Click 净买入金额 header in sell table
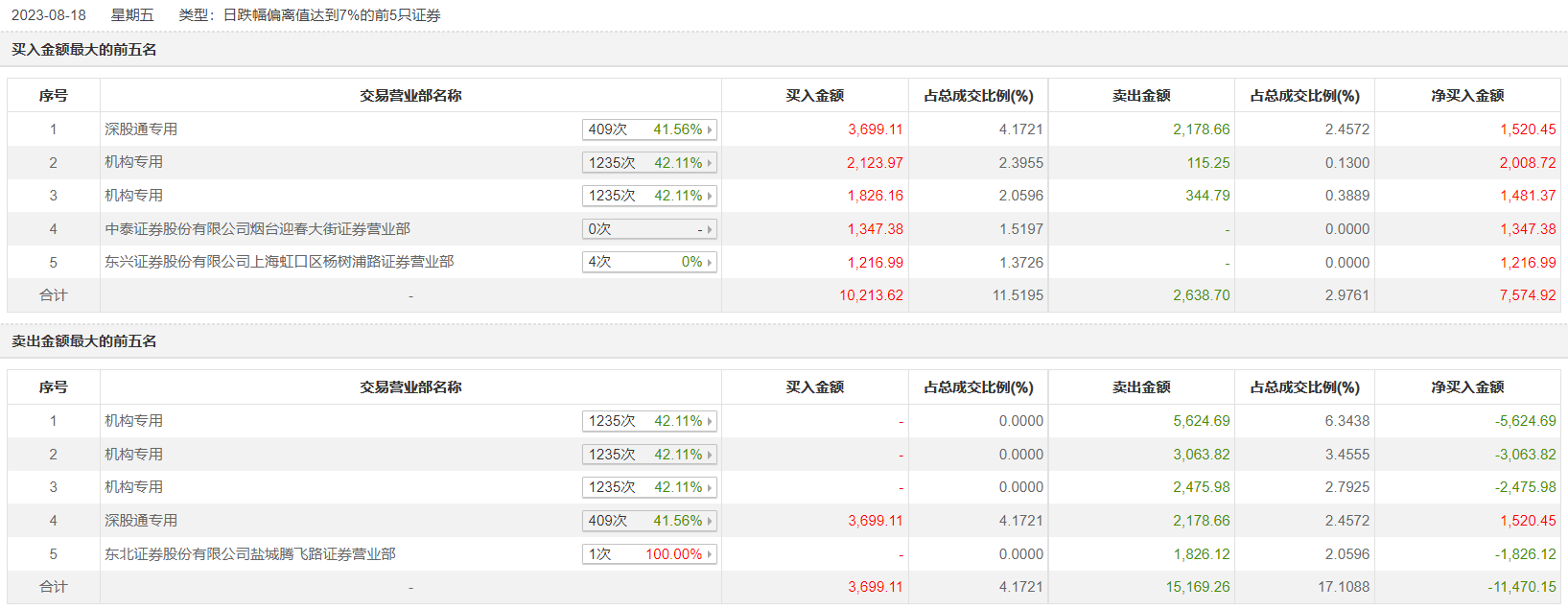Viewport: 1568px width, 609px height. (x=1467, y=387)
